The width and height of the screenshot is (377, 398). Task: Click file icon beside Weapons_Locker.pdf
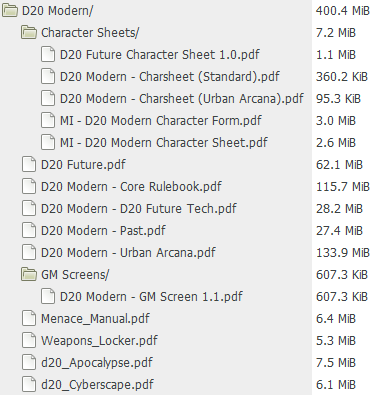(29, 341)
